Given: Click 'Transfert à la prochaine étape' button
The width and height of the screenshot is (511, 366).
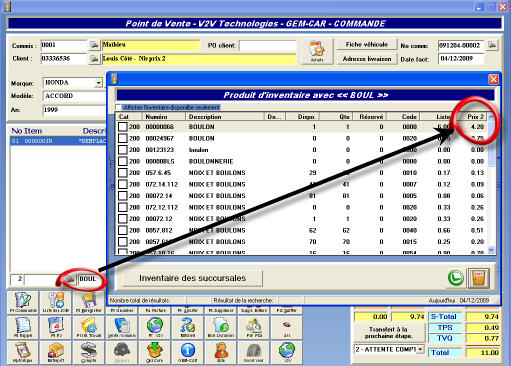Looking at the screenshot, I should point(389,333).
